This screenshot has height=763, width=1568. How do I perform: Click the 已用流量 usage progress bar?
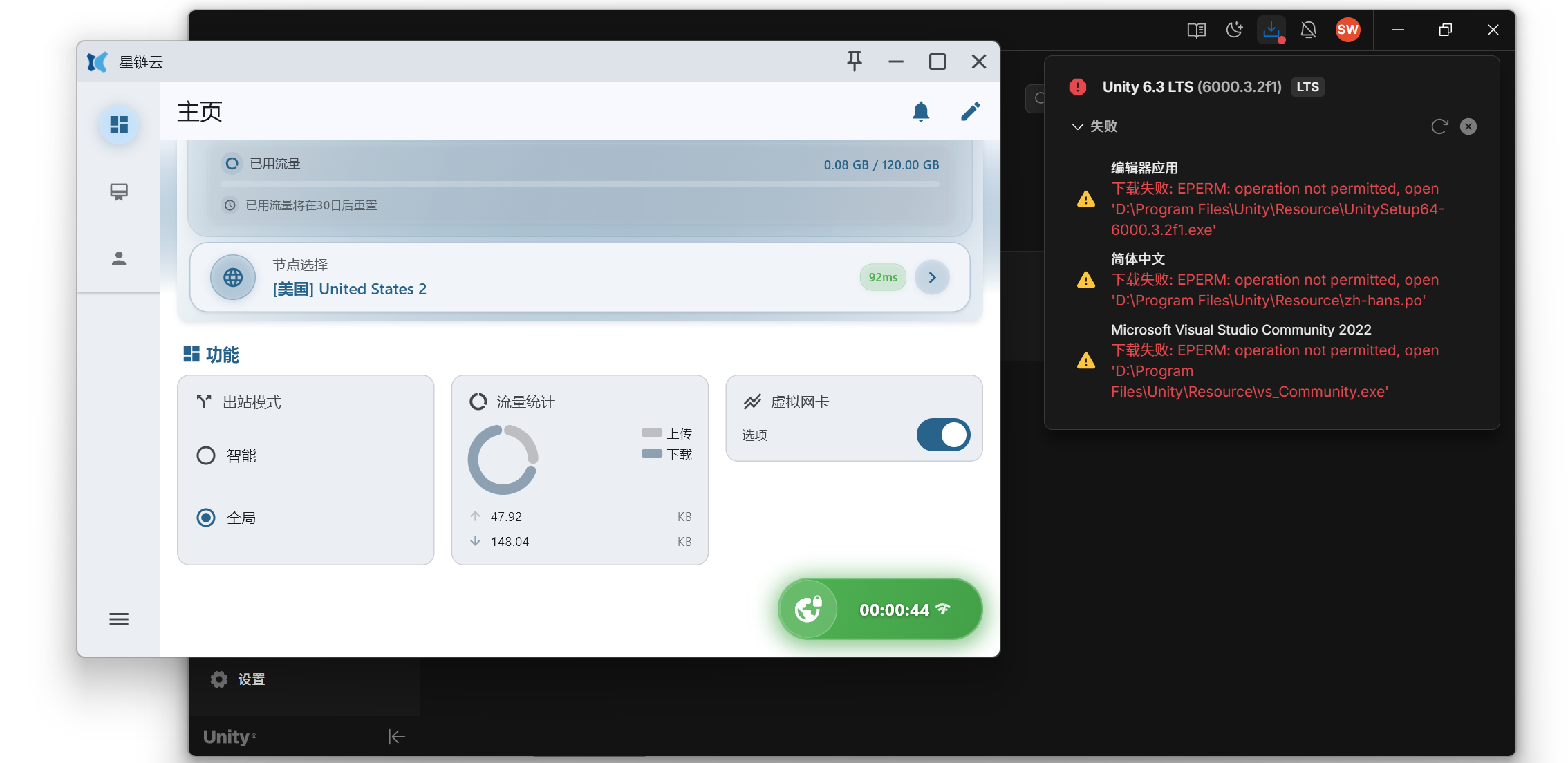click(579, 184)
